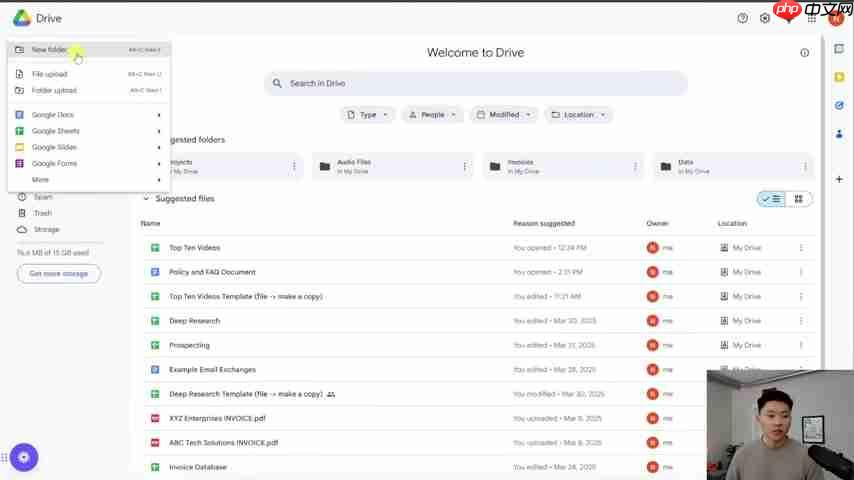Expand the Google Slides submenu arrow
This screenshot has width=854, height=480.
(159, 148)
